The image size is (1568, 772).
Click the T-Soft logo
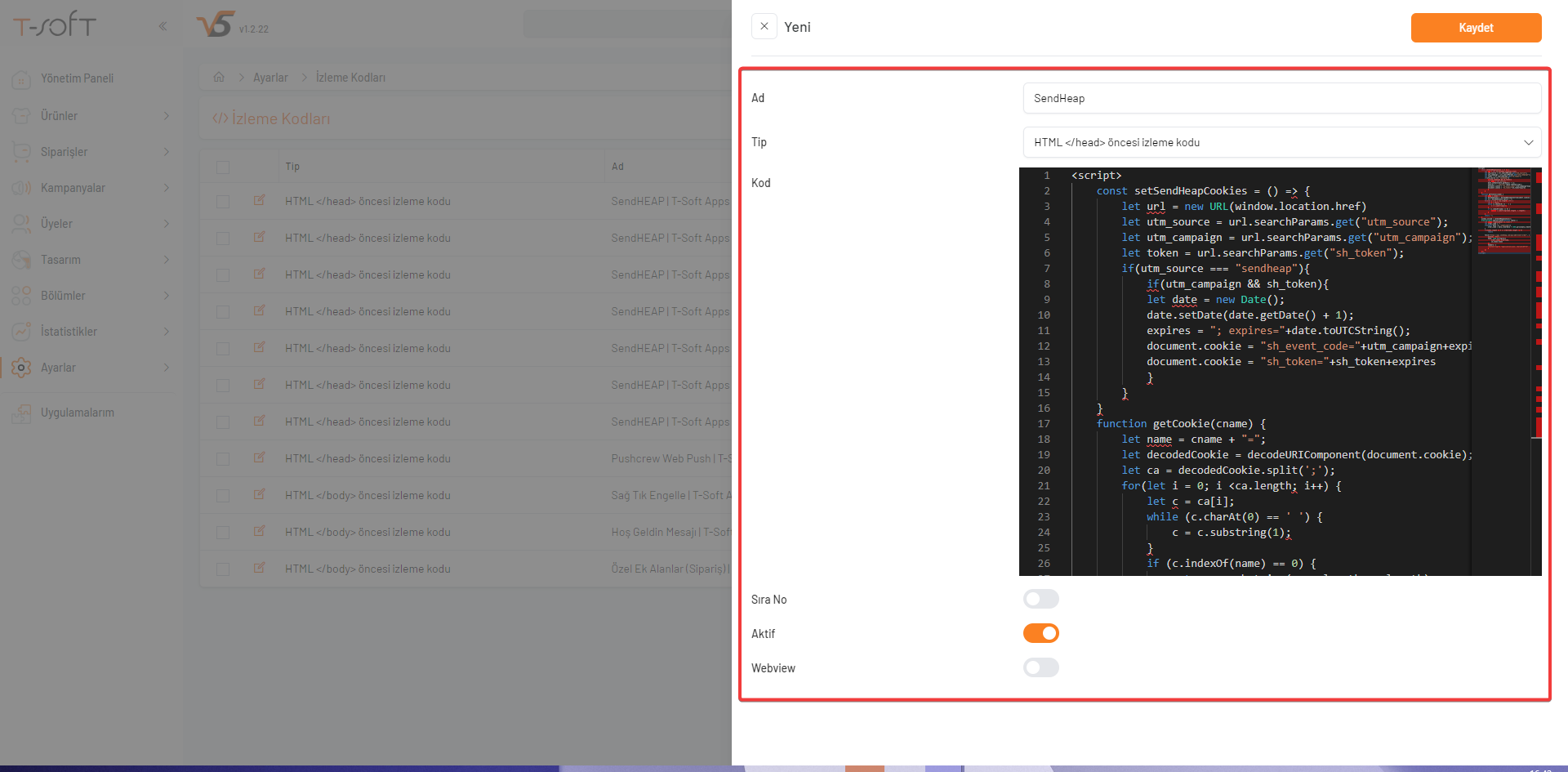pos(55,25)
